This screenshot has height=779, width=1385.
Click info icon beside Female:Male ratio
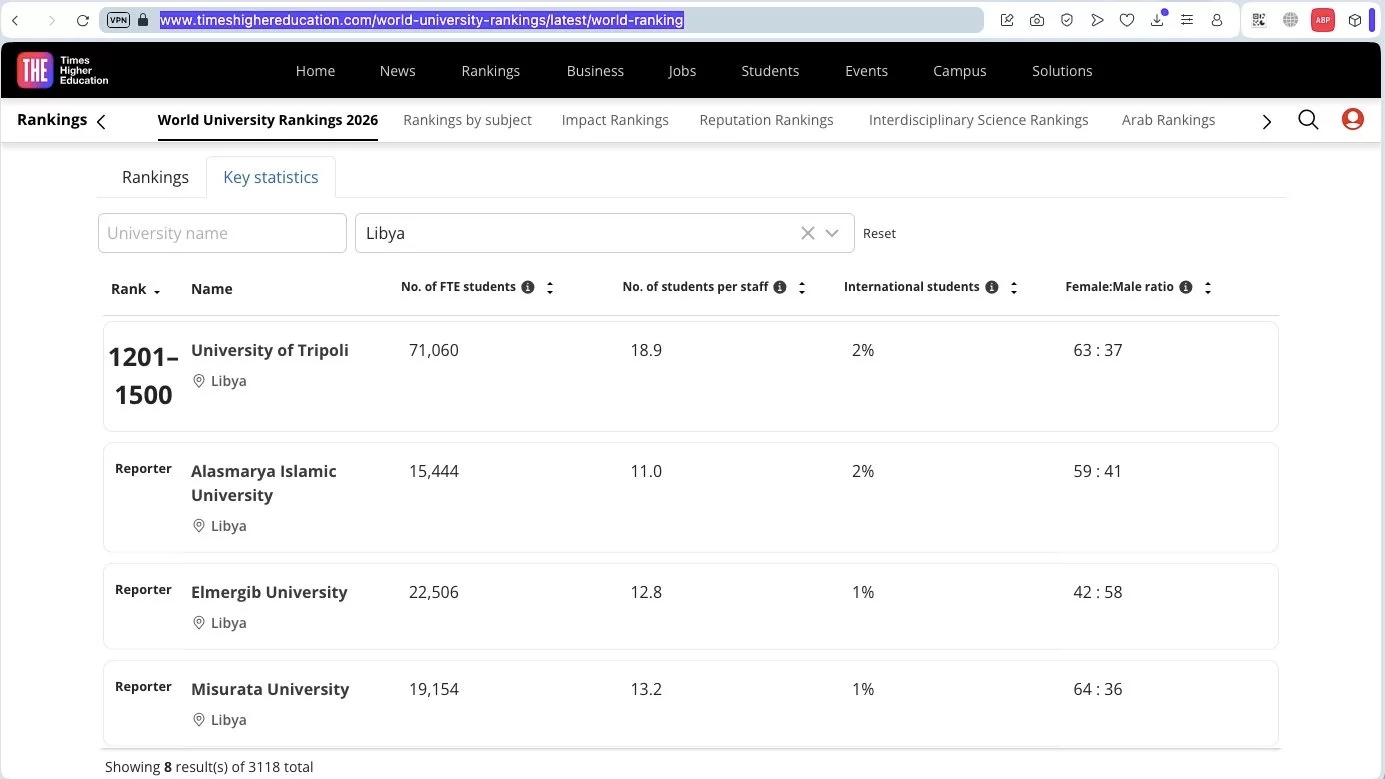point(1186,287)
